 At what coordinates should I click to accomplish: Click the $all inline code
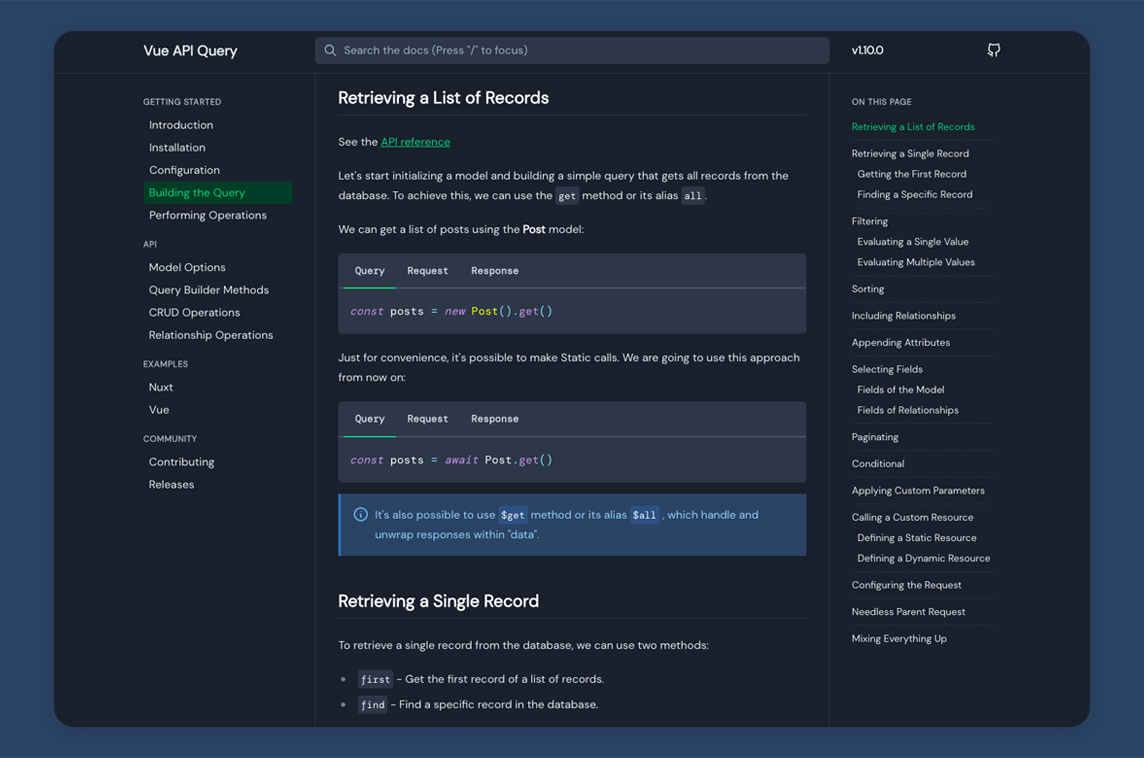click(x=644, y=515)
